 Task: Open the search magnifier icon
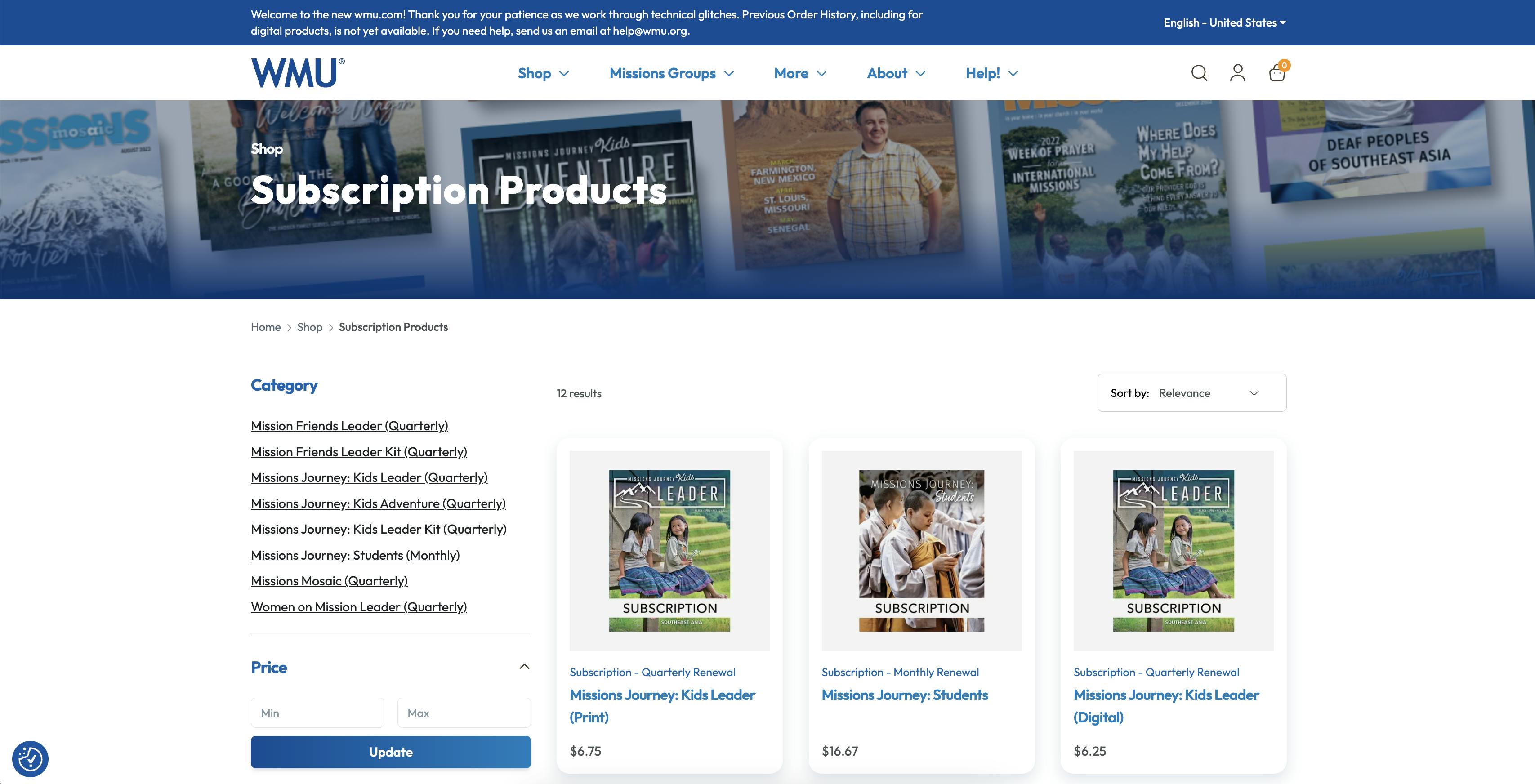(1199, 73)
